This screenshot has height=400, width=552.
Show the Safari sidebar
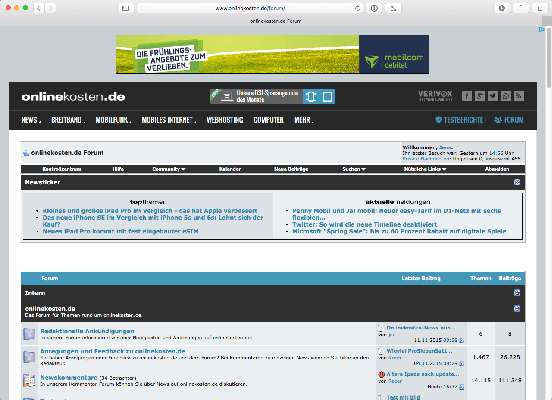point(125,8)
